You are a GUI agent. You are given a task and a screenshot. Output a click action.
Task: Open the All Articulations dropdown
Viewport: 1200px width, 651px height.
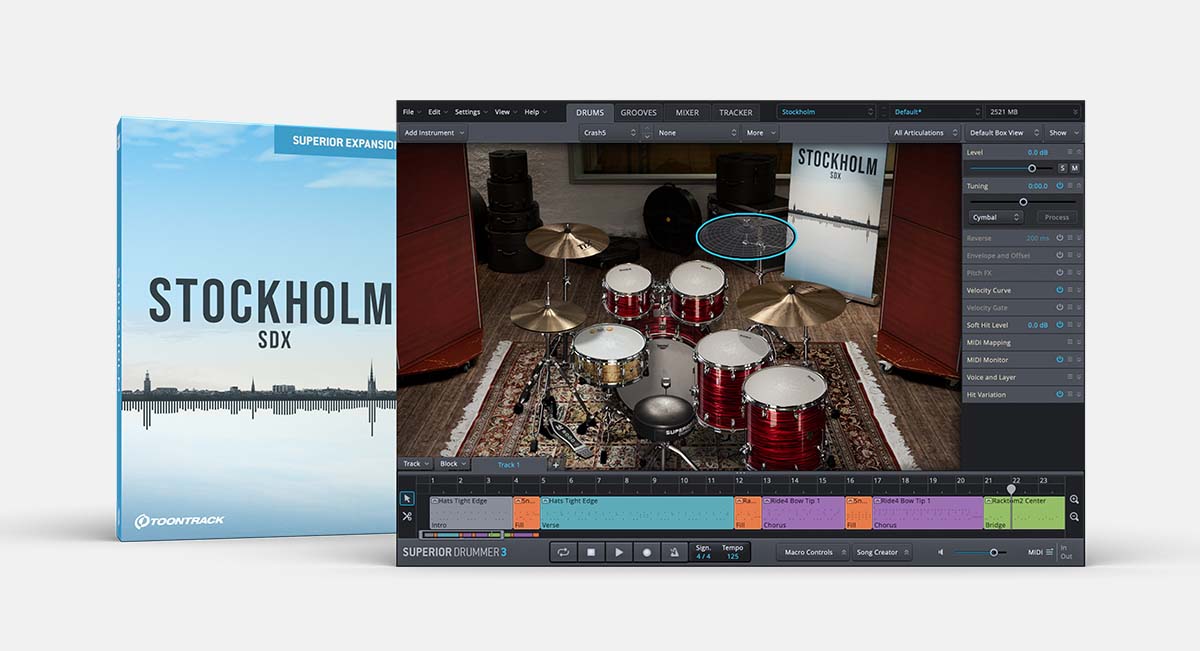tap(925, 132)
